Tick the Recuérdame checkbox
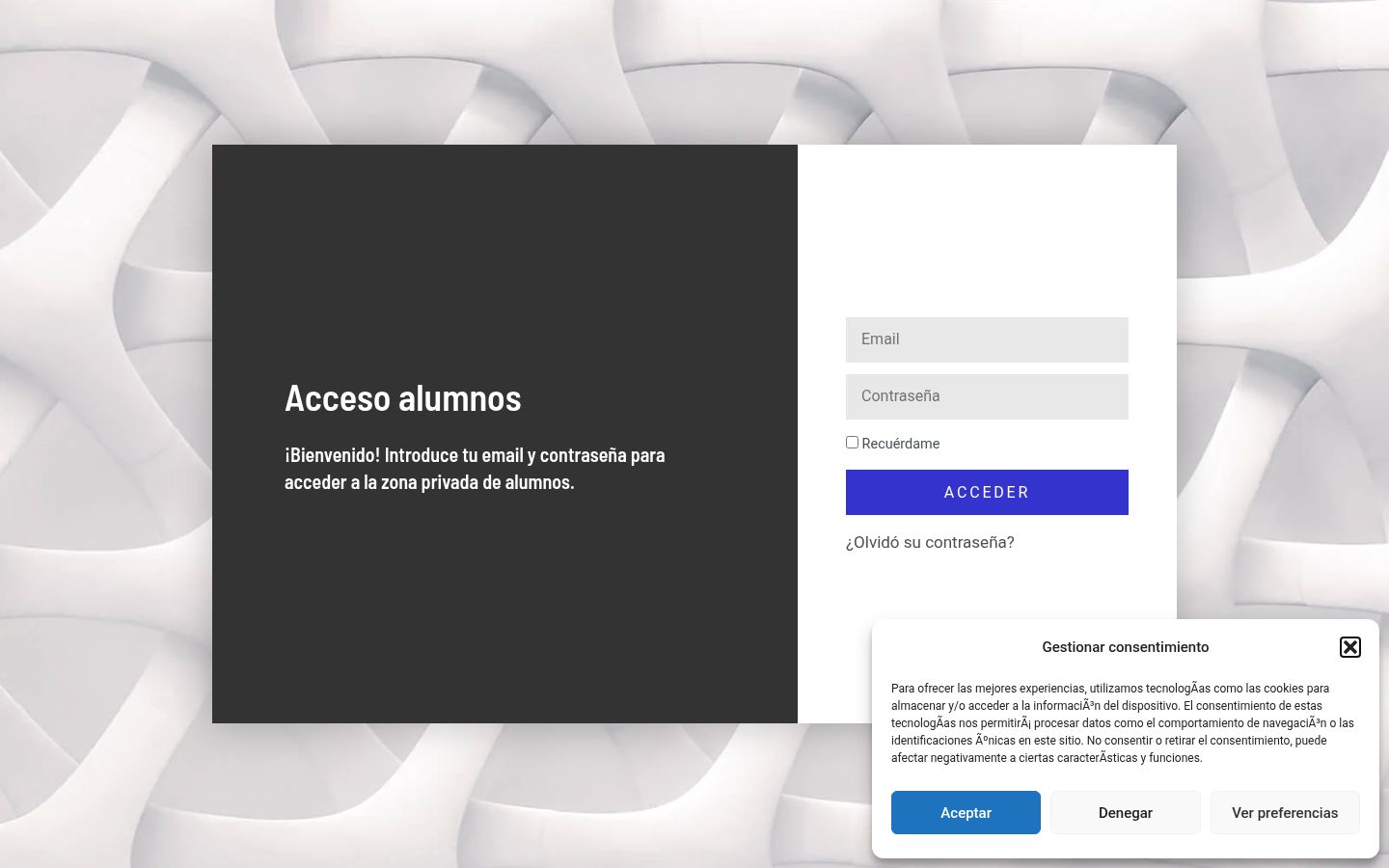The height and width of the screenshot is (868, 1389). (x=852, y=443)
